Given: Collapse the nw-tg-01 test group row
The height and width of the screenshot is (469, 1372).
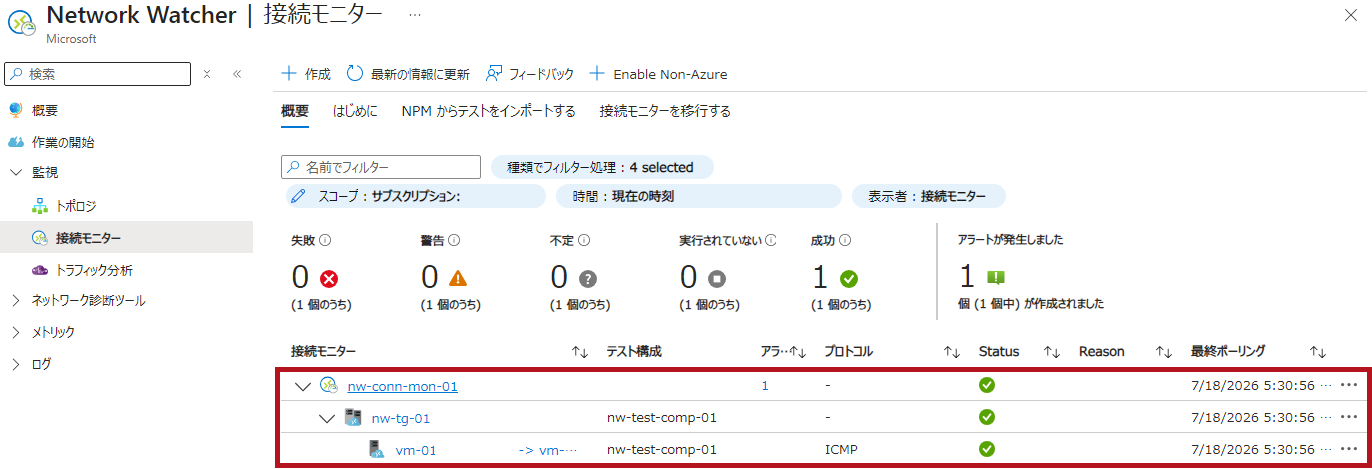Looking at the screenshot, I should click(x=326, y=418).
